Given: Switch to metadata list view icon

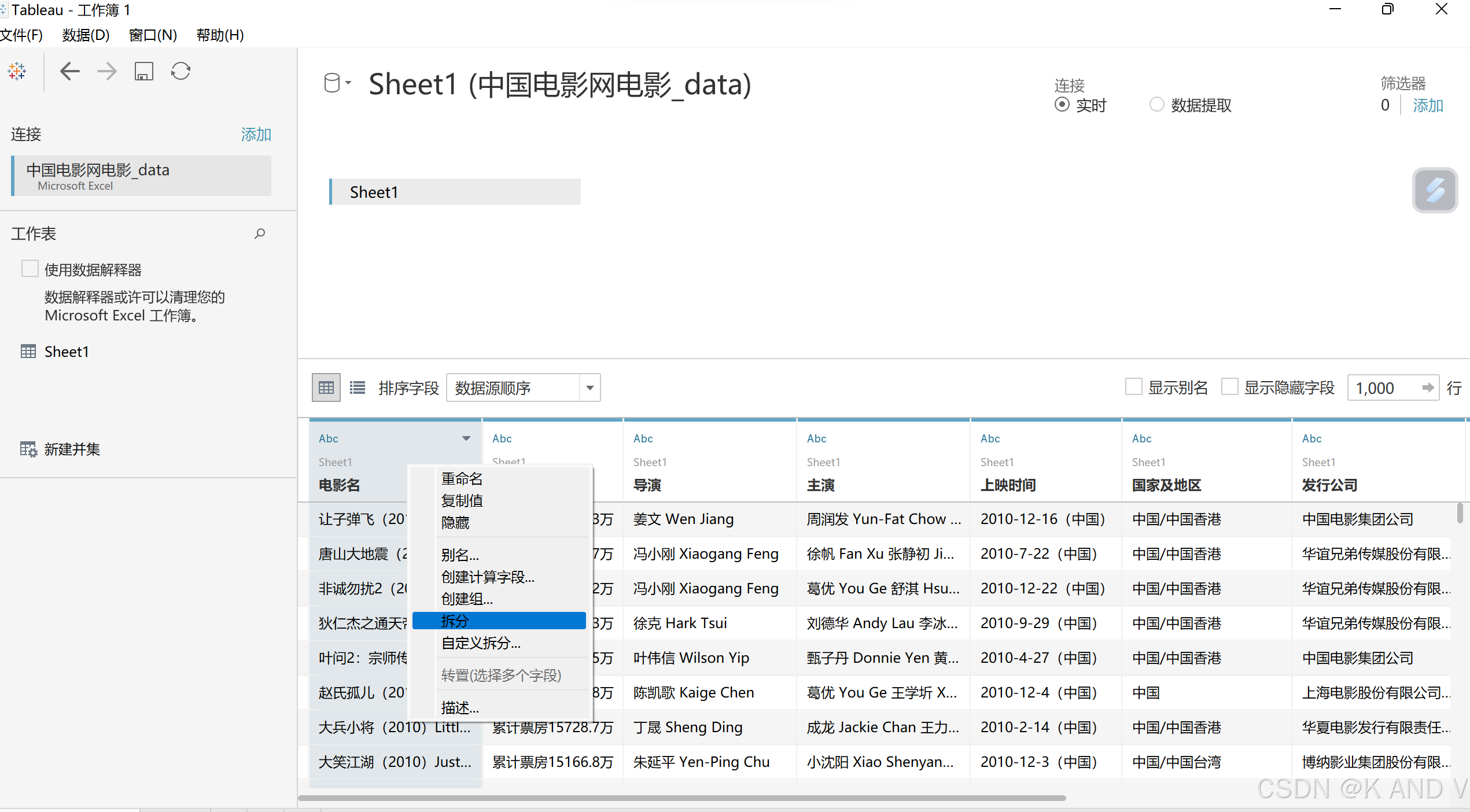Looking at the screenshot, I should click(x=358, y=387).
